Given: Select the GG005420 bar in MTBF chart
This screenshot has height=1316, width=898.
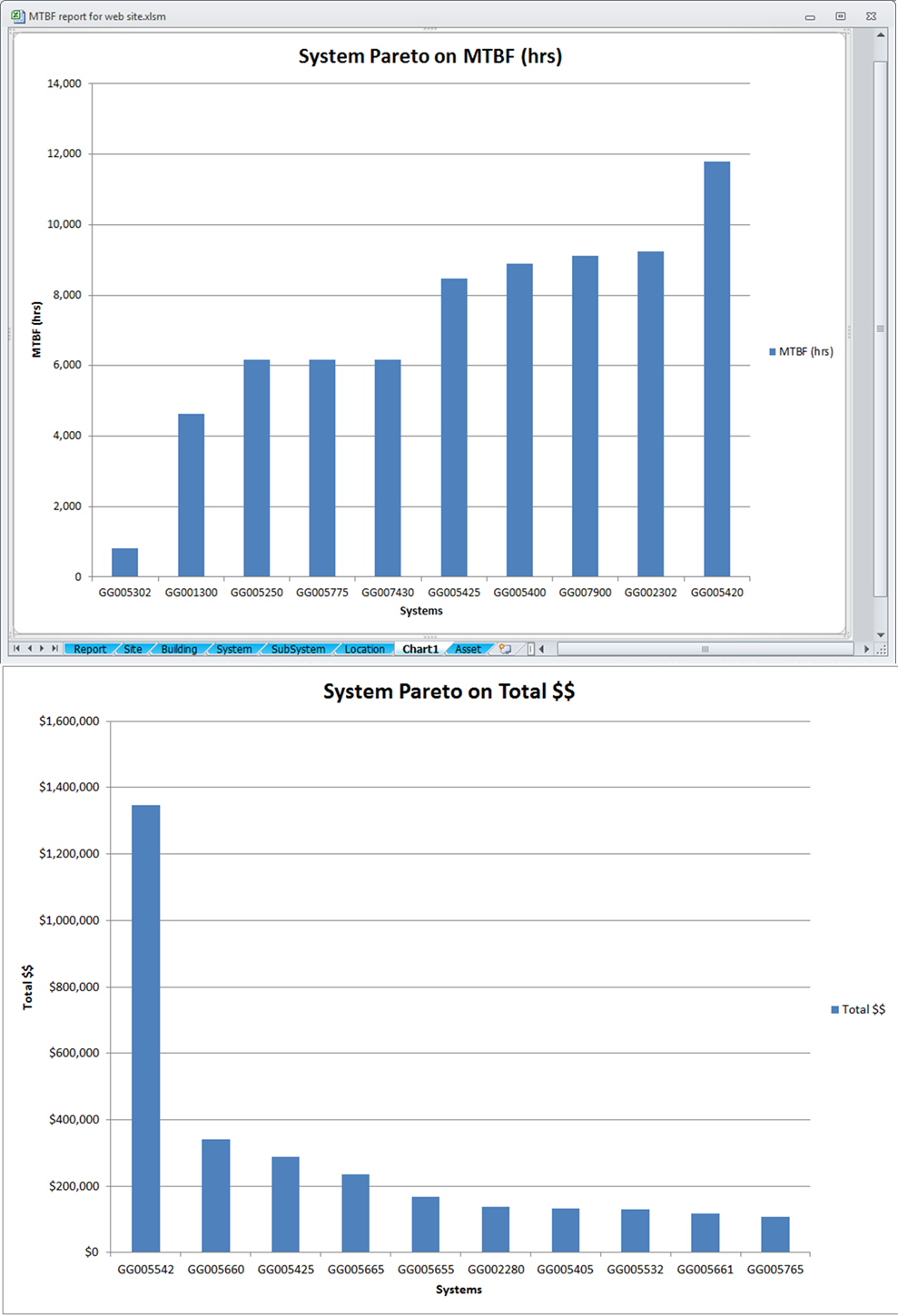Looking at the screenshot, I should [716, 369].
